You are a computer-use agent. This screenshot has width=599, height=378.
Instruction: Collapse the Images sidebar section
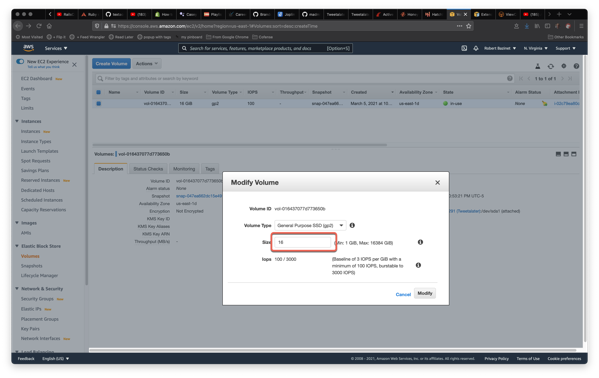pos(17,223)
